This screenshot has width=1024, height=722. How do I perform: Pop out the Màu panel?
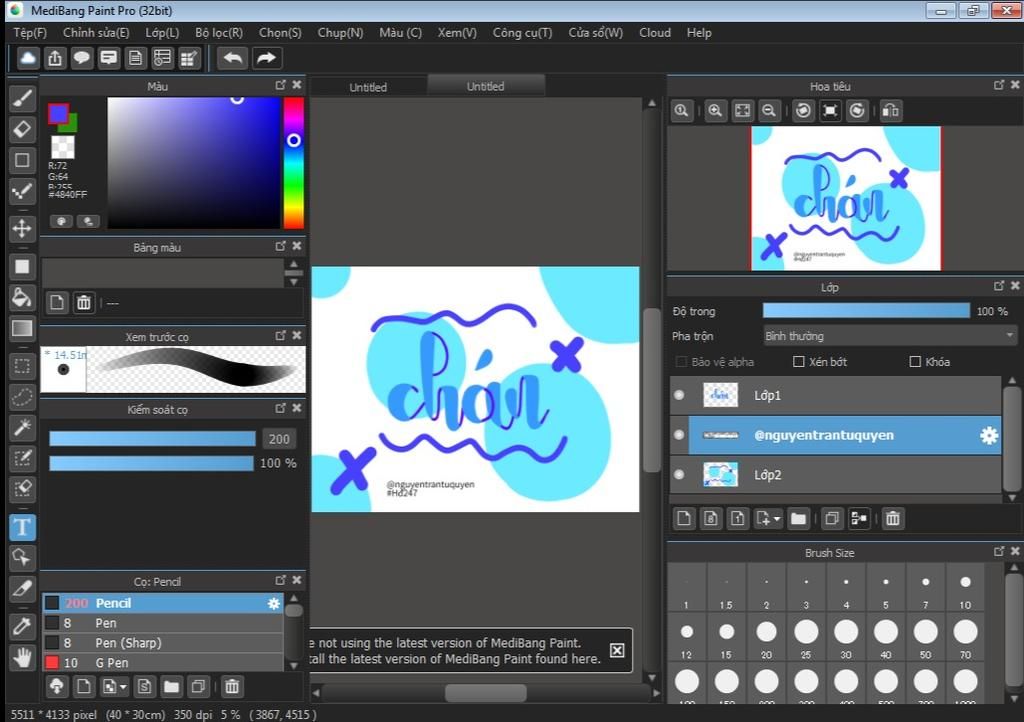[x=280, y=85]
